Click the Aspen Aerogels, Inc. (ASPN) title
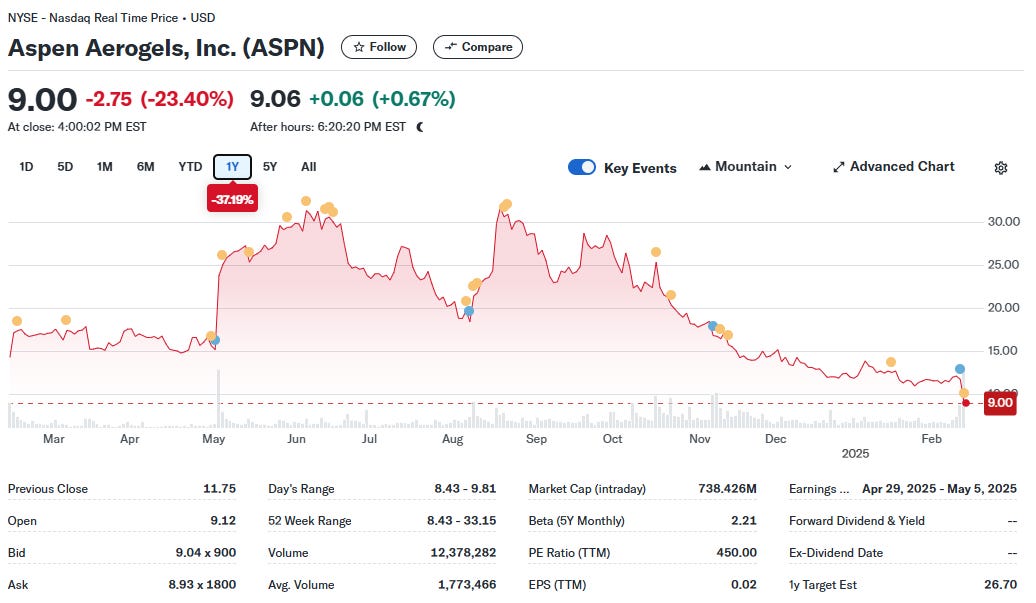The width and height of the screenshot is (1036, 603). [166, 48]
